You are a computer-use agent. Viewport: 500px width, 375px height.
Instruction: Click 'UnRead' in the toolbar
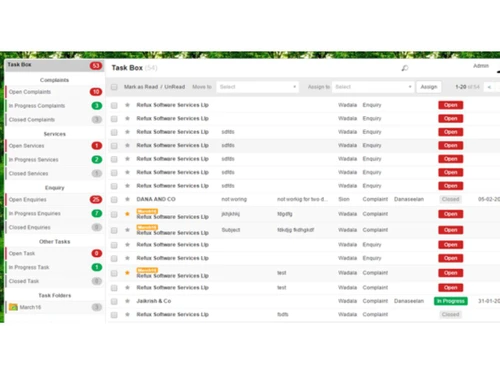click(x=174, y=87)
